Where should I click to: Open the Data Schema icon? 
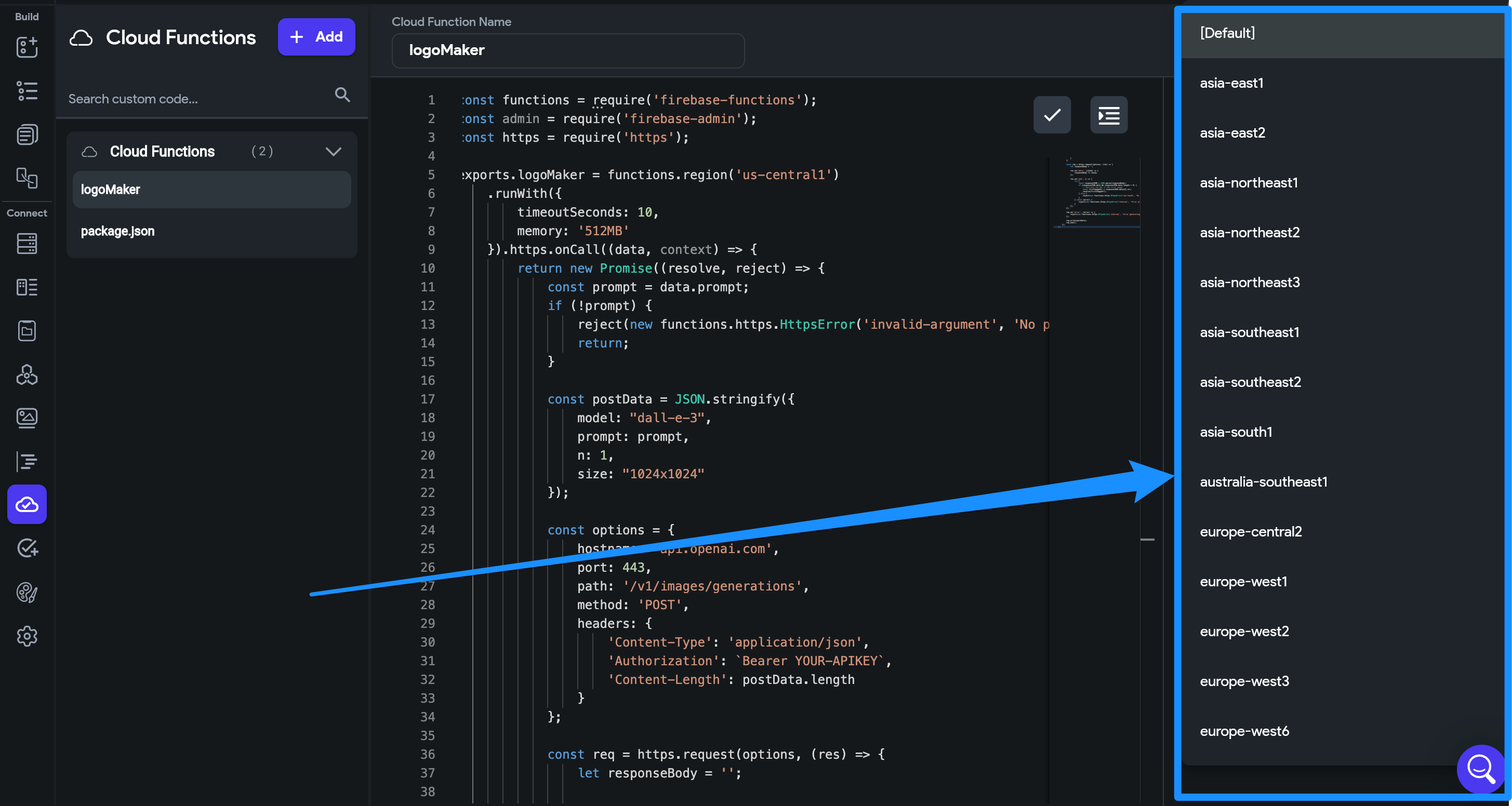click(27, 287)
